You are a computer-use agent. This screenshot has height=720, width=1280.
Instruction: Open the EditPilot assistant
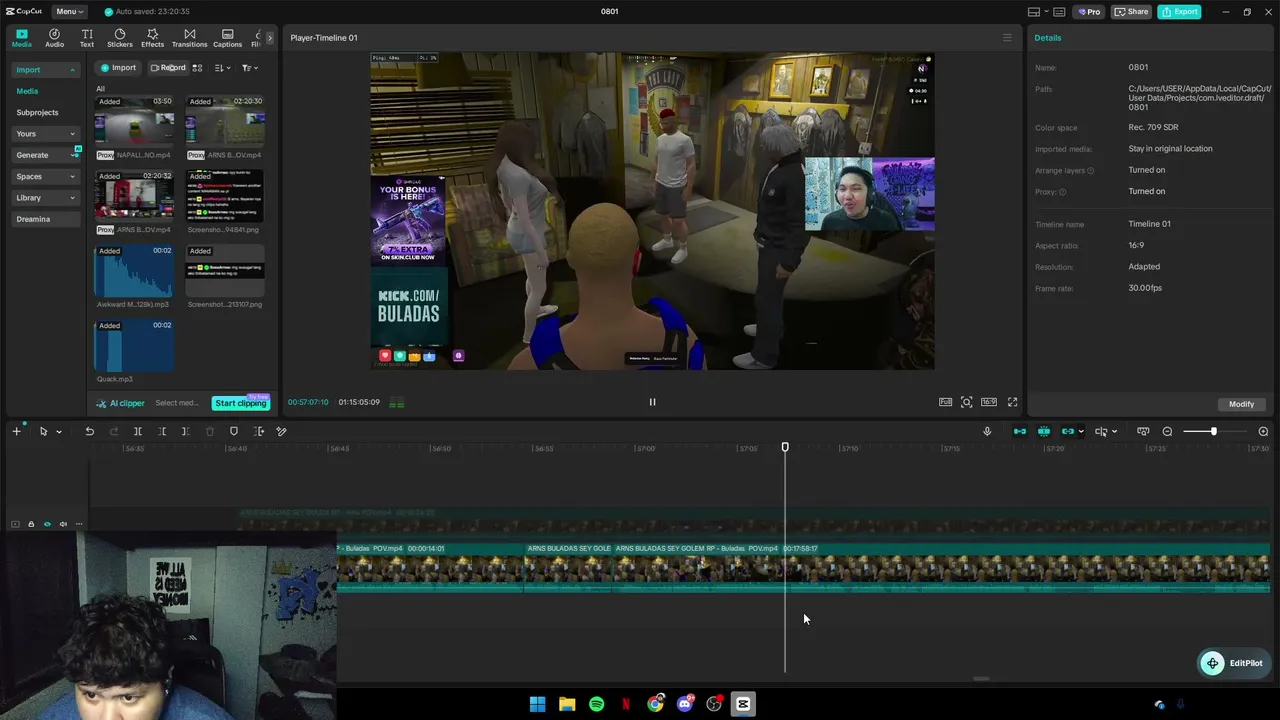[x=1233, y=663]
